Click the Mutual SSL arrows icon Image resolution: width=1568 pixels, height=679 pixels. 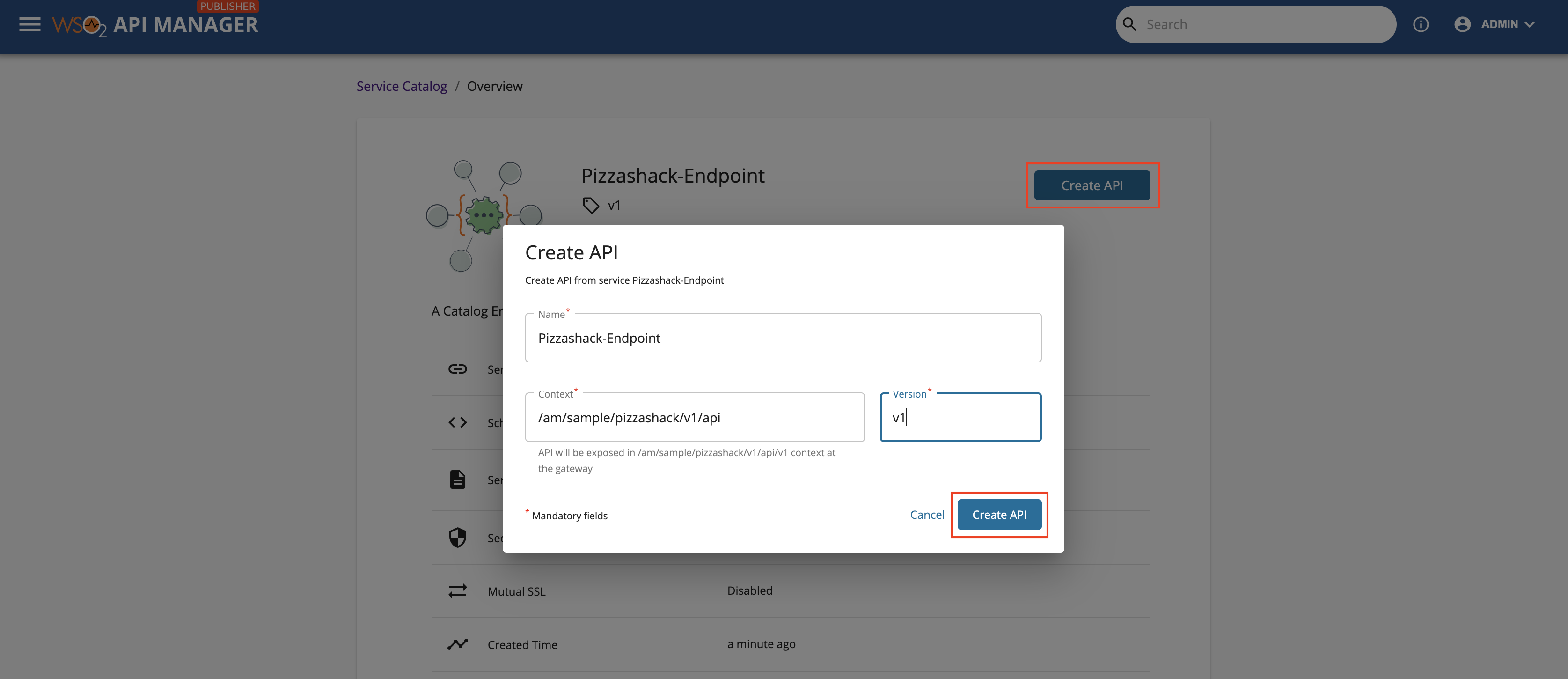[457, 590]
